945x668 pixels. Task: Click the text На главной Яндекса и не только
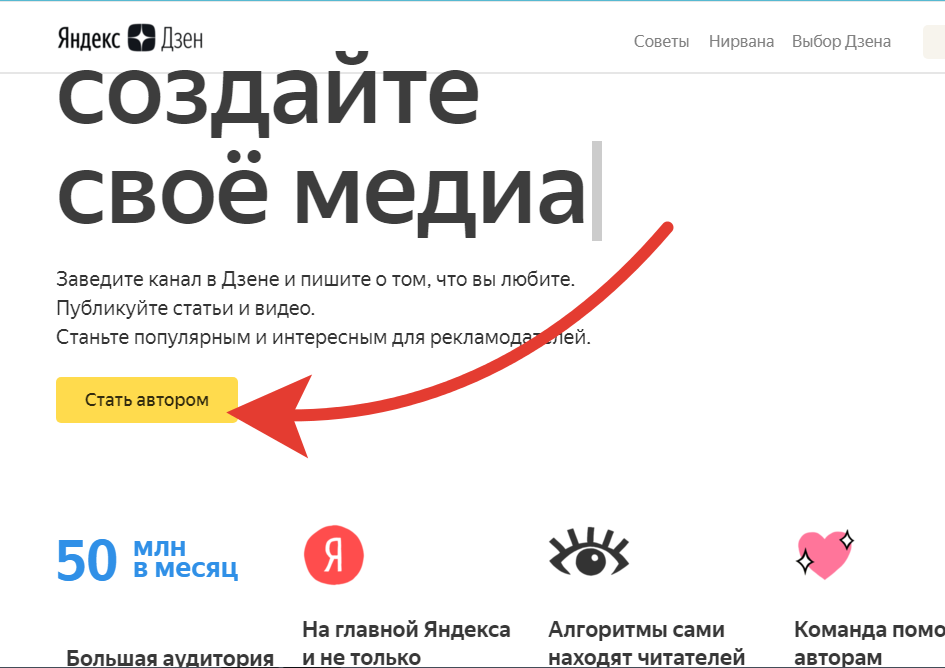coord(406,643)
